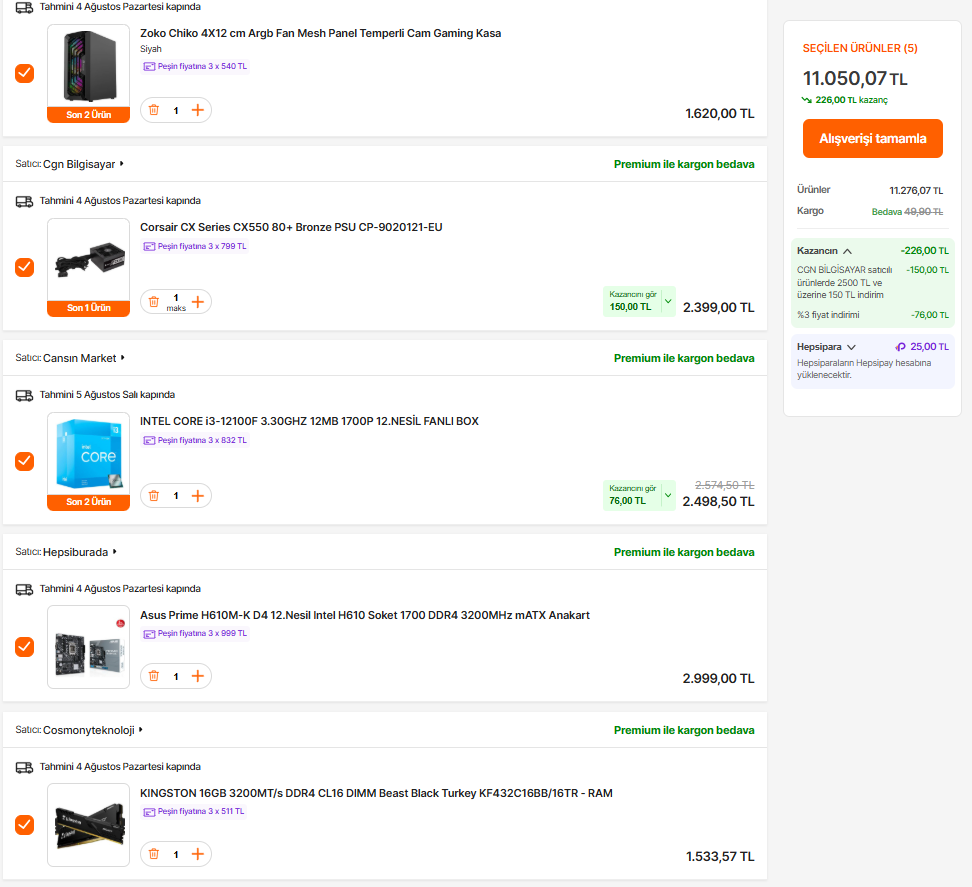Add one more Corsair CX550 PSU
972x887 pixels.
tap(198, 302)
